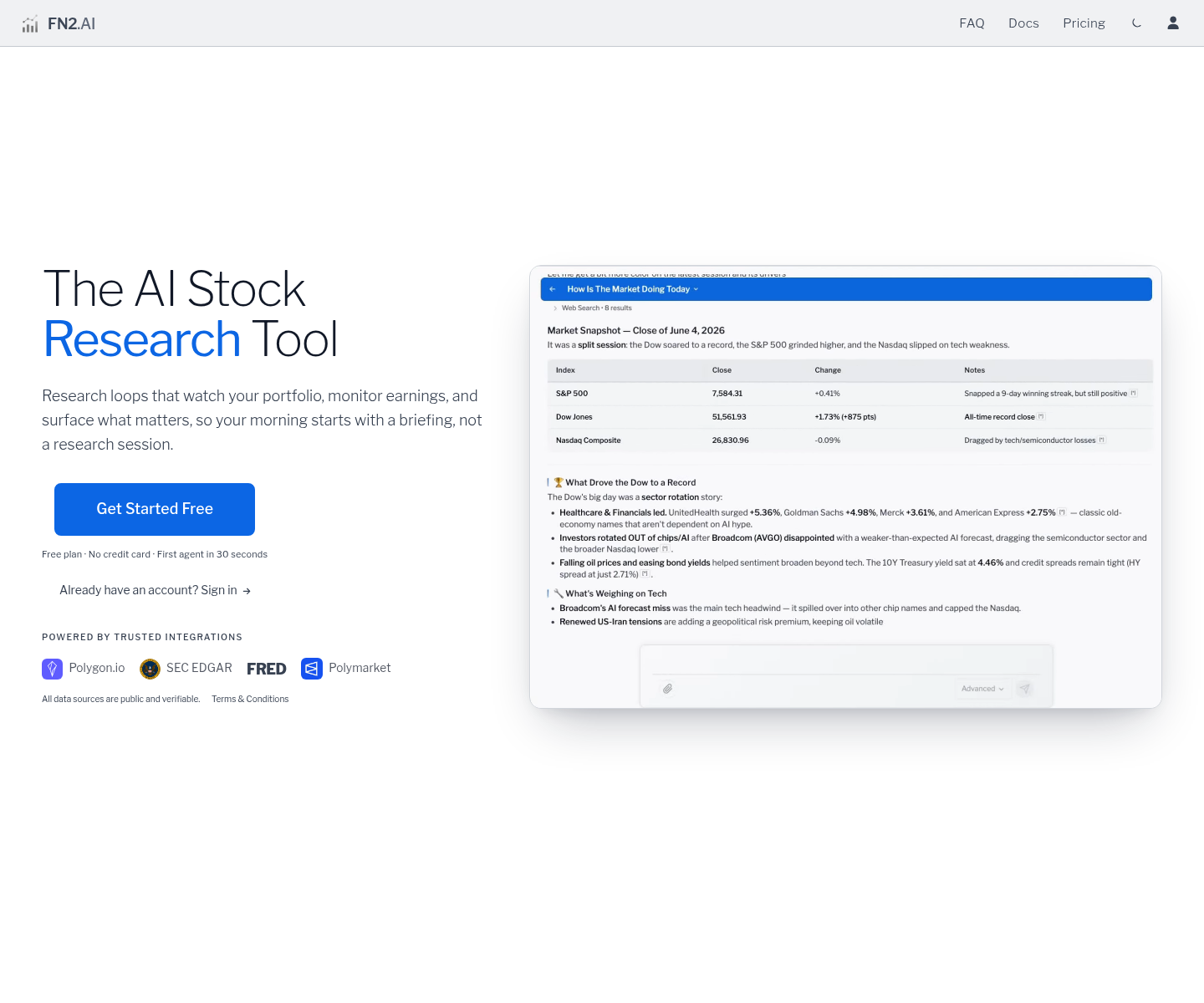
Task: Click the close value '51,561.93'
Action: click(x=729, y=416)
